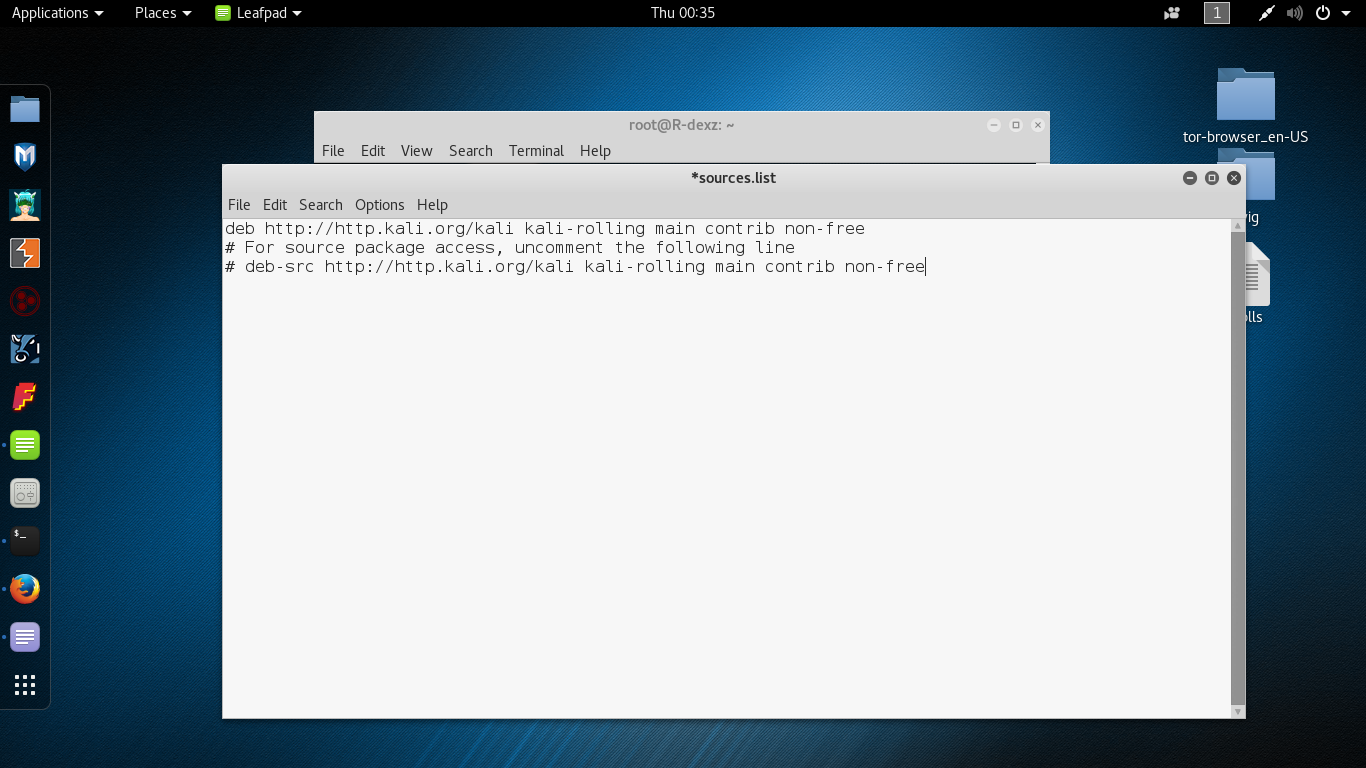1366x768 pixels.
Task: Select the Leafpad icon in the dock
Action: (x=24, y=445)
